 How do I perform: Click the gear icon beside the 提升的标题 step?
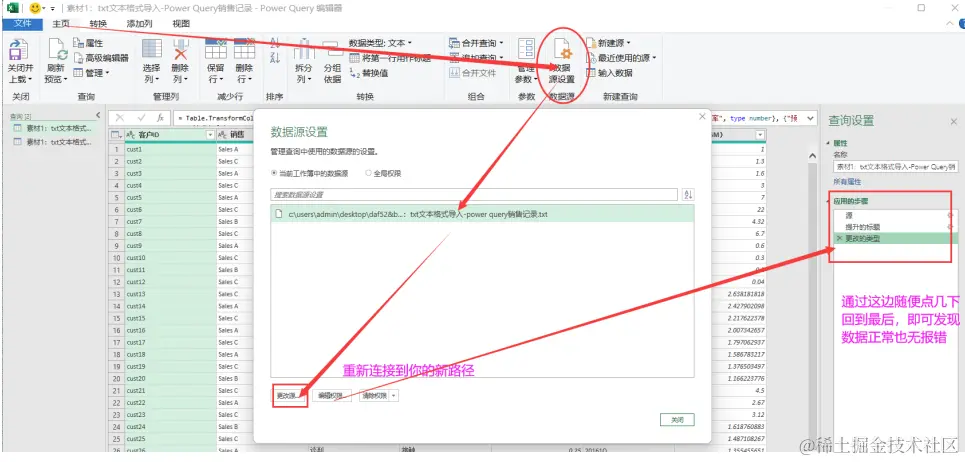point(949,227)
